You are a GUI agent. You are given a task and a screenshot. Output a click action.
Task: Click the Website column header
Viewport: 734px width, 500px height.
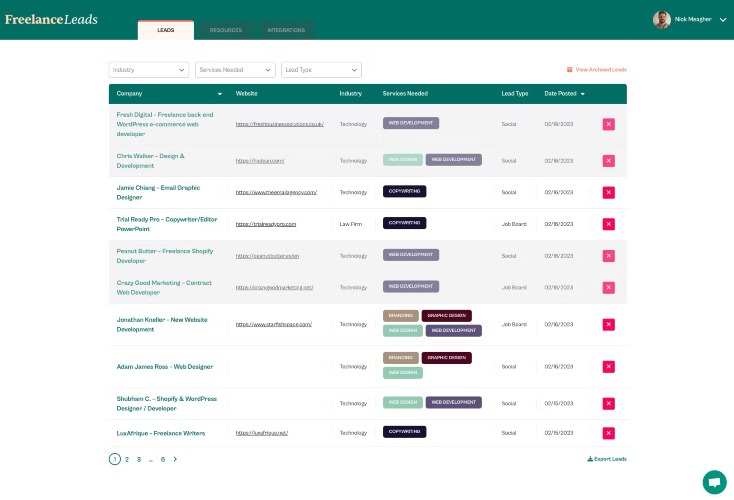click(x=246, y=94)
